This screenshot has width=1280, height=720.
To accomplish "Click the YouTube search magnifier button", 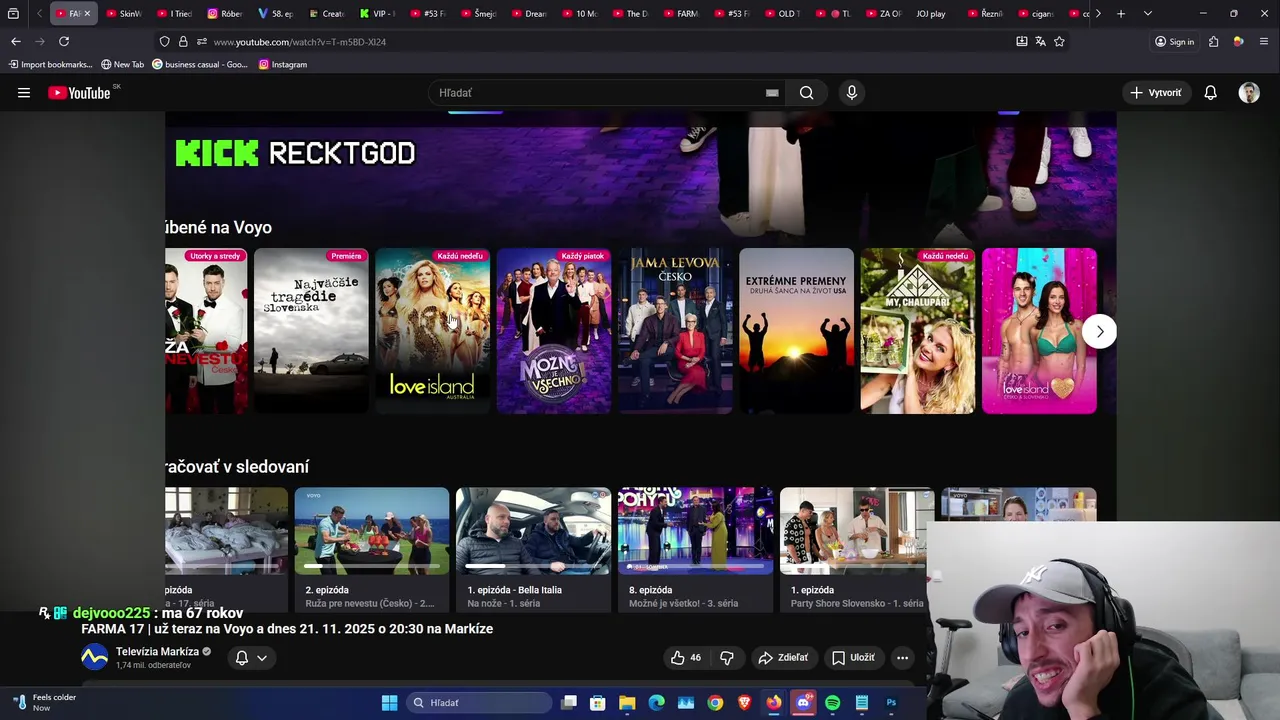I will click(x=806, y=93).
